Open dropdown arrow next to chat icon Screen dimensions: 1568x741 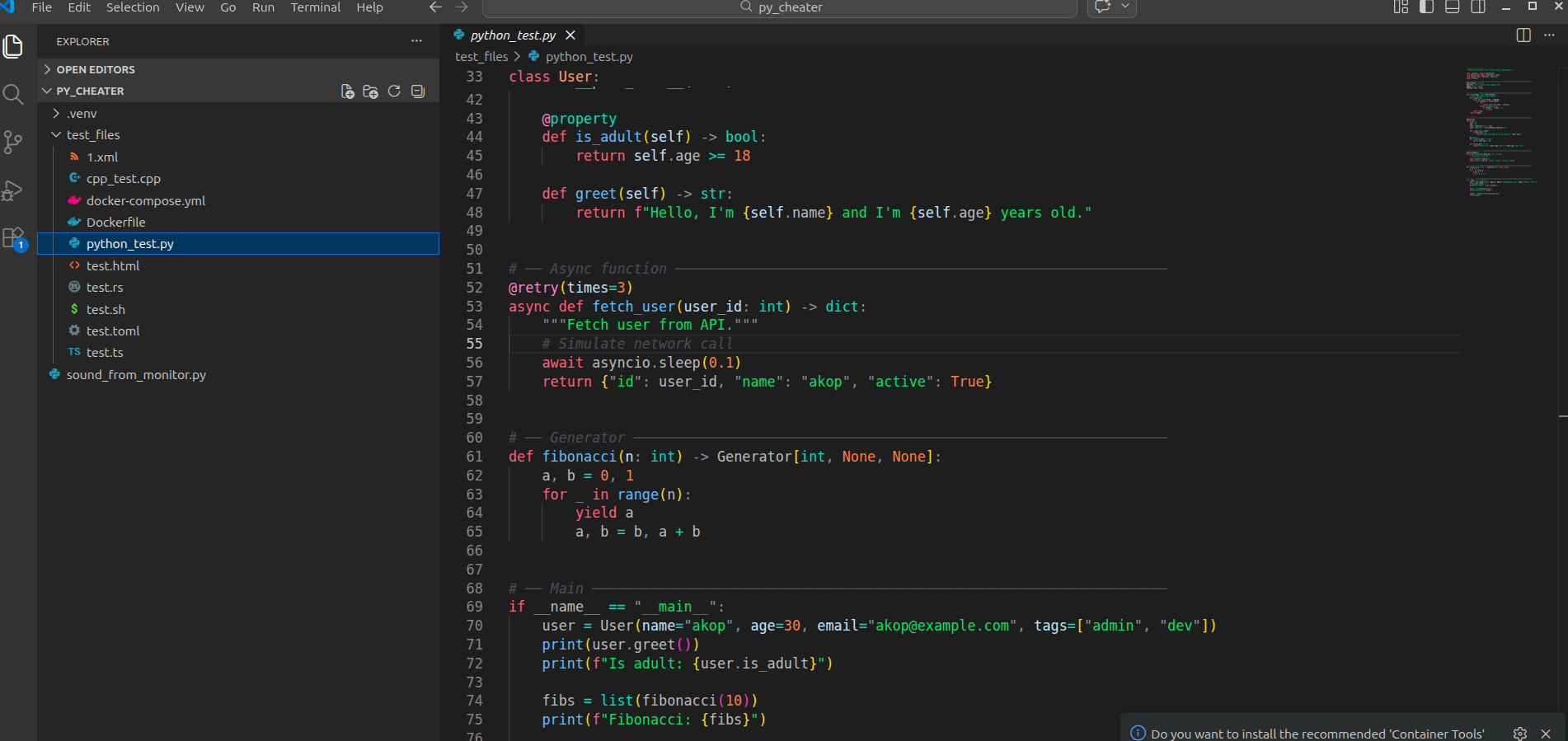(x=1125, y=7)
